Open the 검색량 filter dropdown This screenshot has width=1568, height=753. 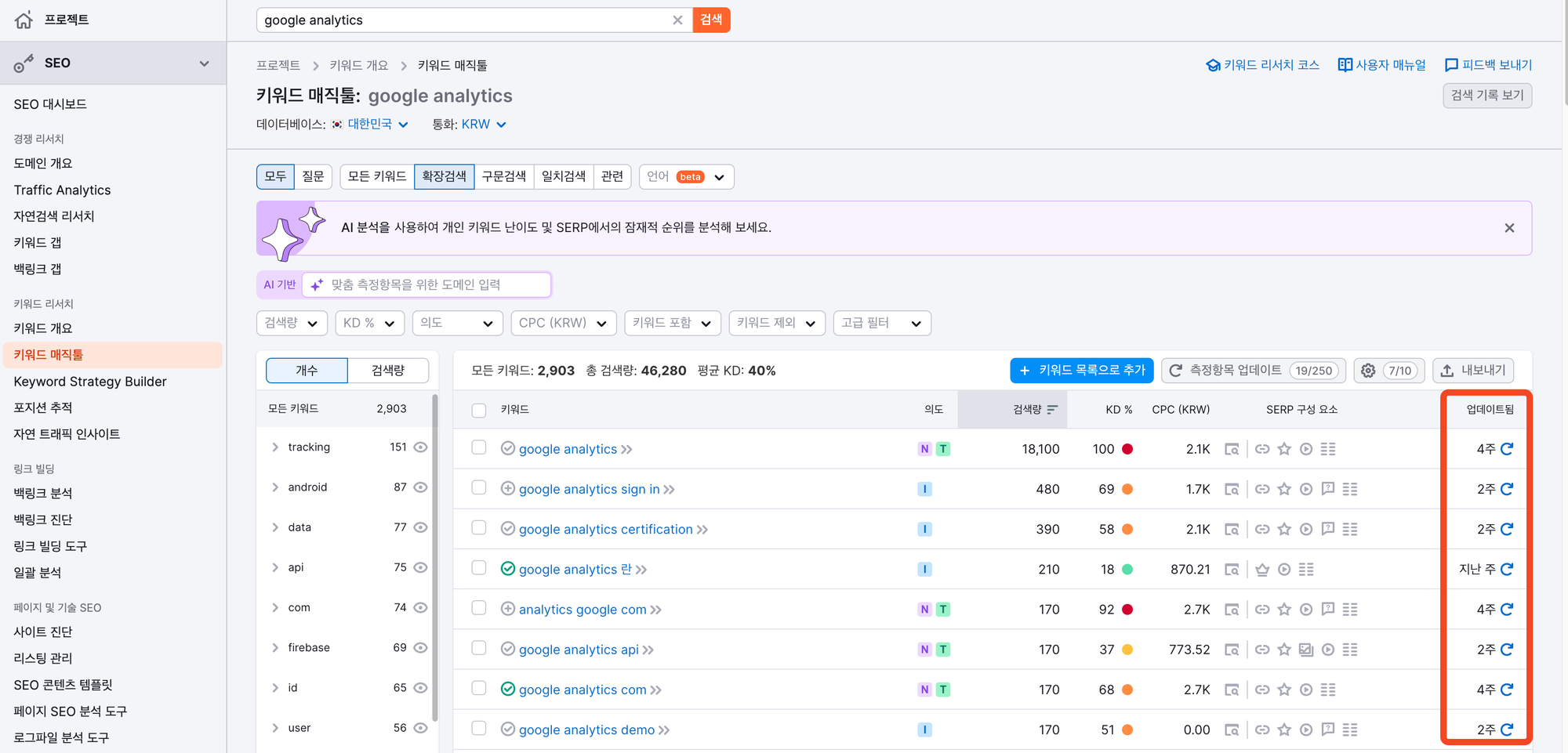292,323
